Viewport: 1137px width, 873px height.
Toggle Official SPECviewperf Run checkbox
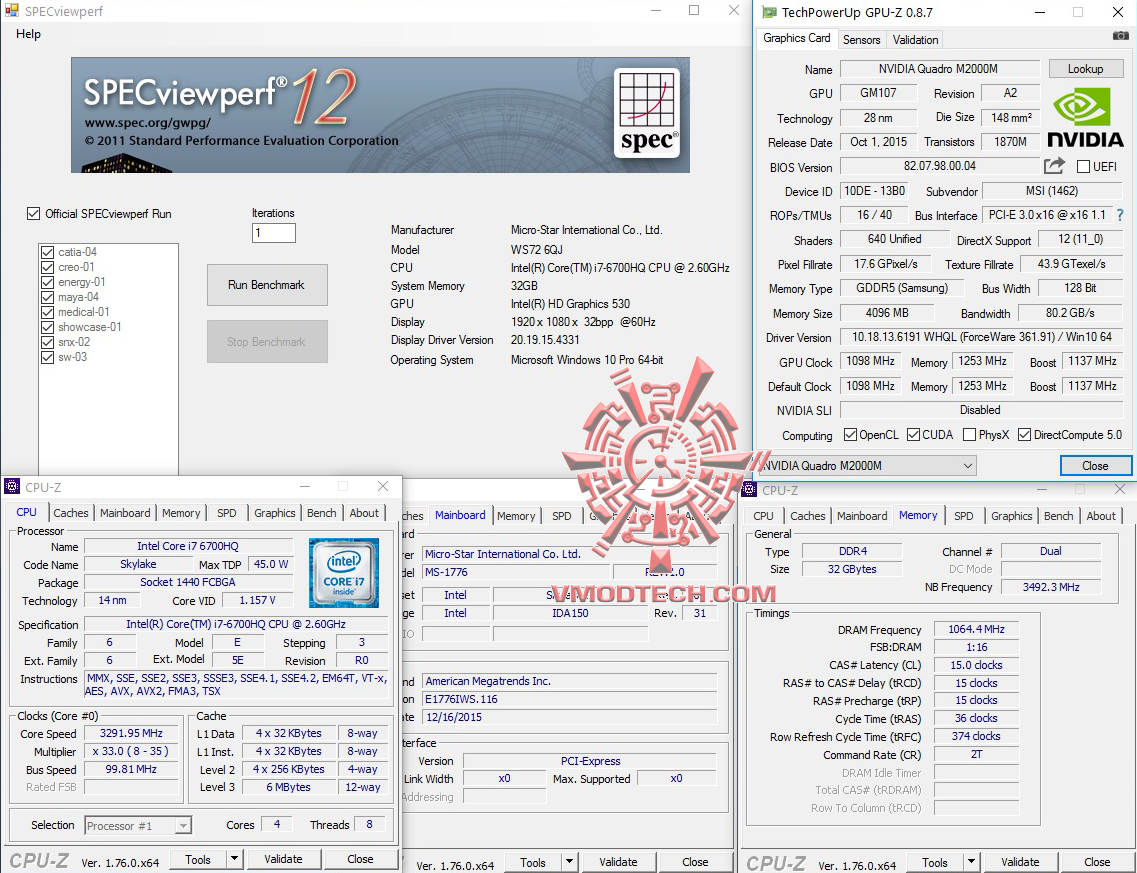[33, 213]
